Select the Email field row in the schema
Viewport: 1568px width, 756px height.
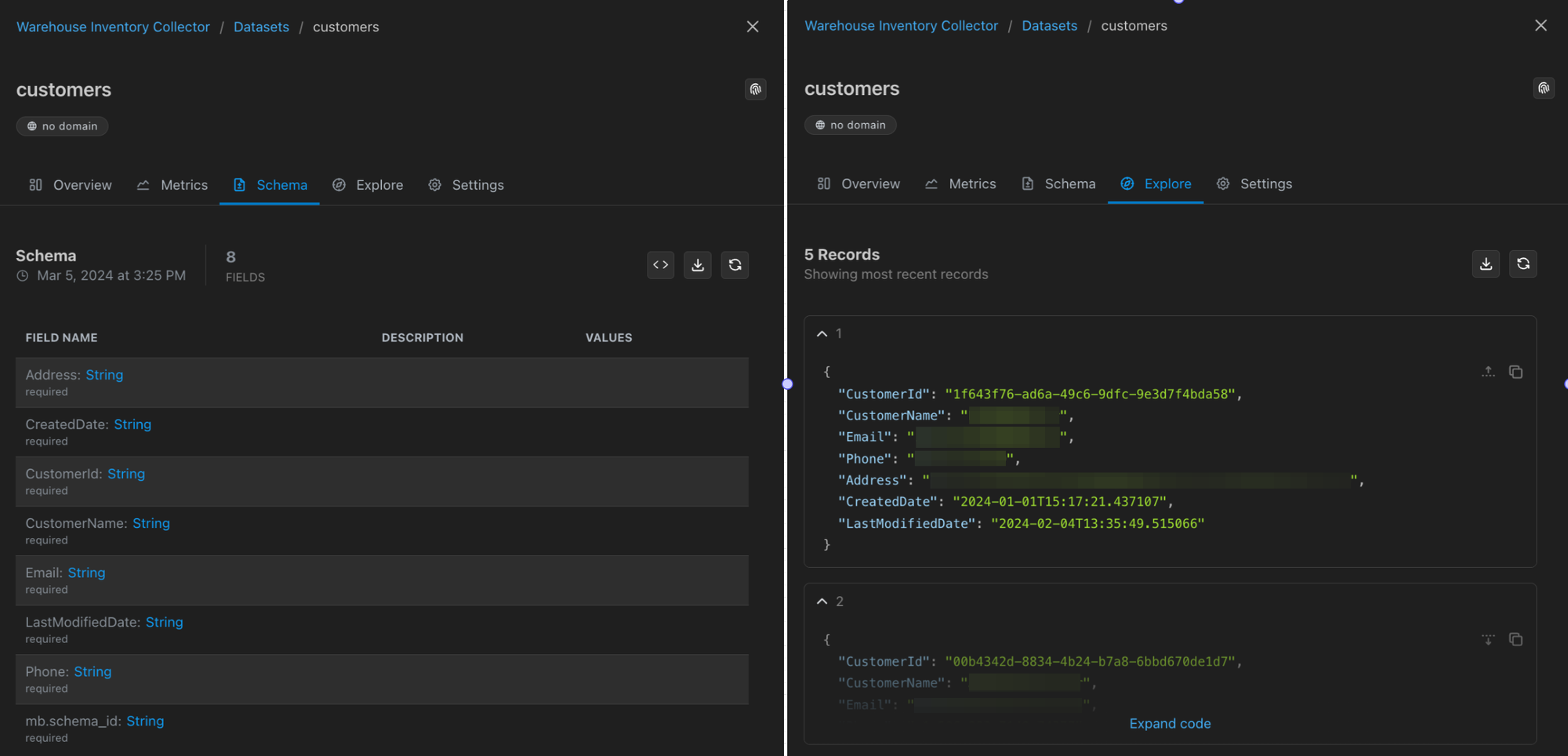tap(382, 580)
